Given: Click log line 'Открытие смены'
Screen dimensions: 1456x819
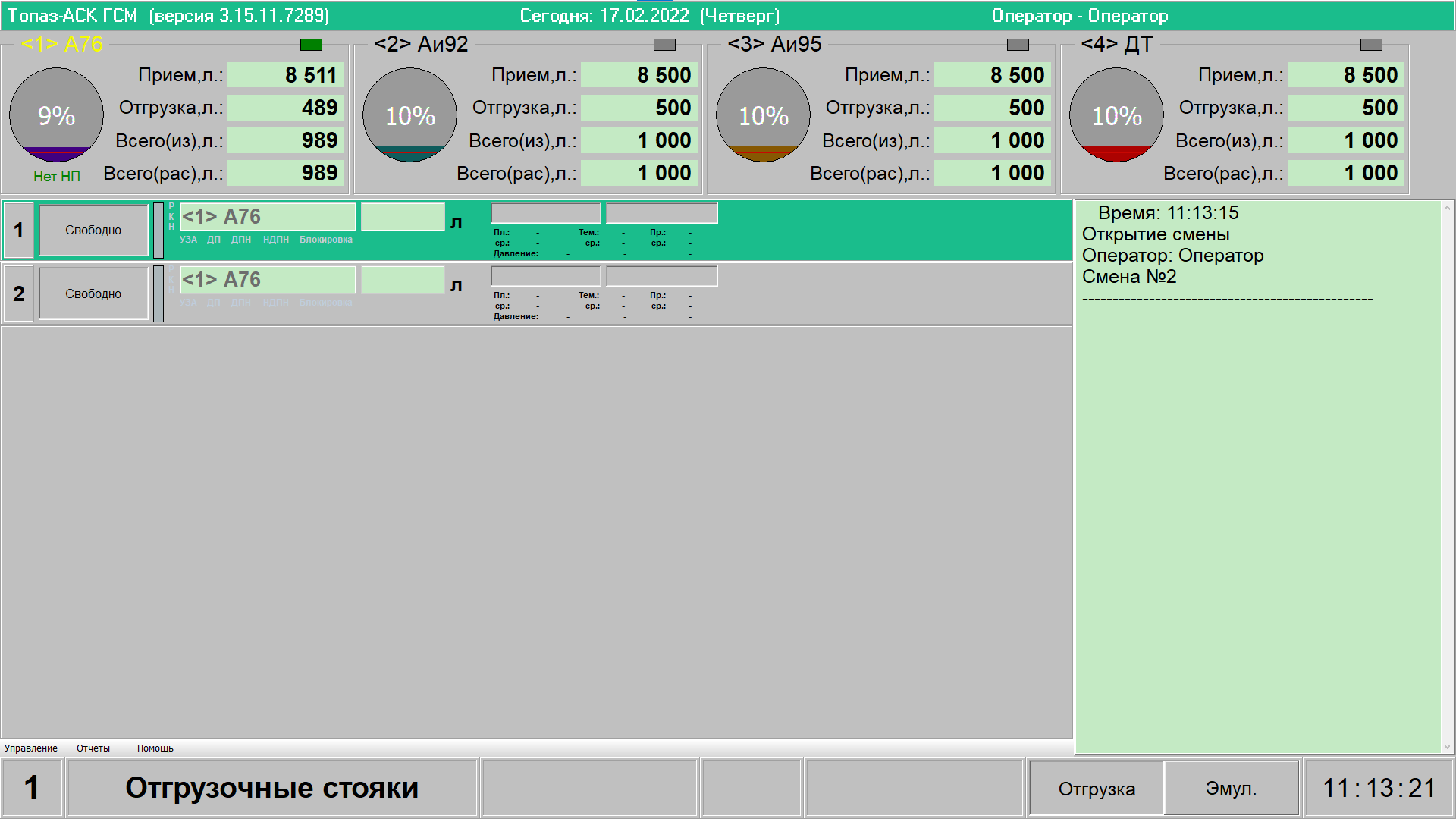Looking at the screenshot, I should point(1156,234).
